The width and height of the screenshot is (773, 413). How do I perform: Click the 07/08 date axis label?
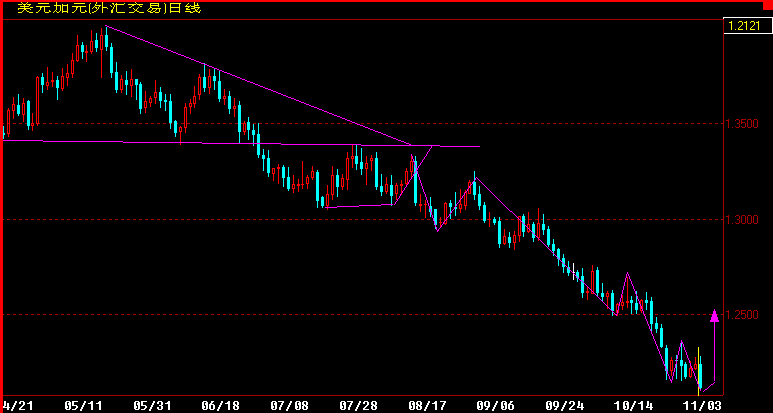click(289, 406)
